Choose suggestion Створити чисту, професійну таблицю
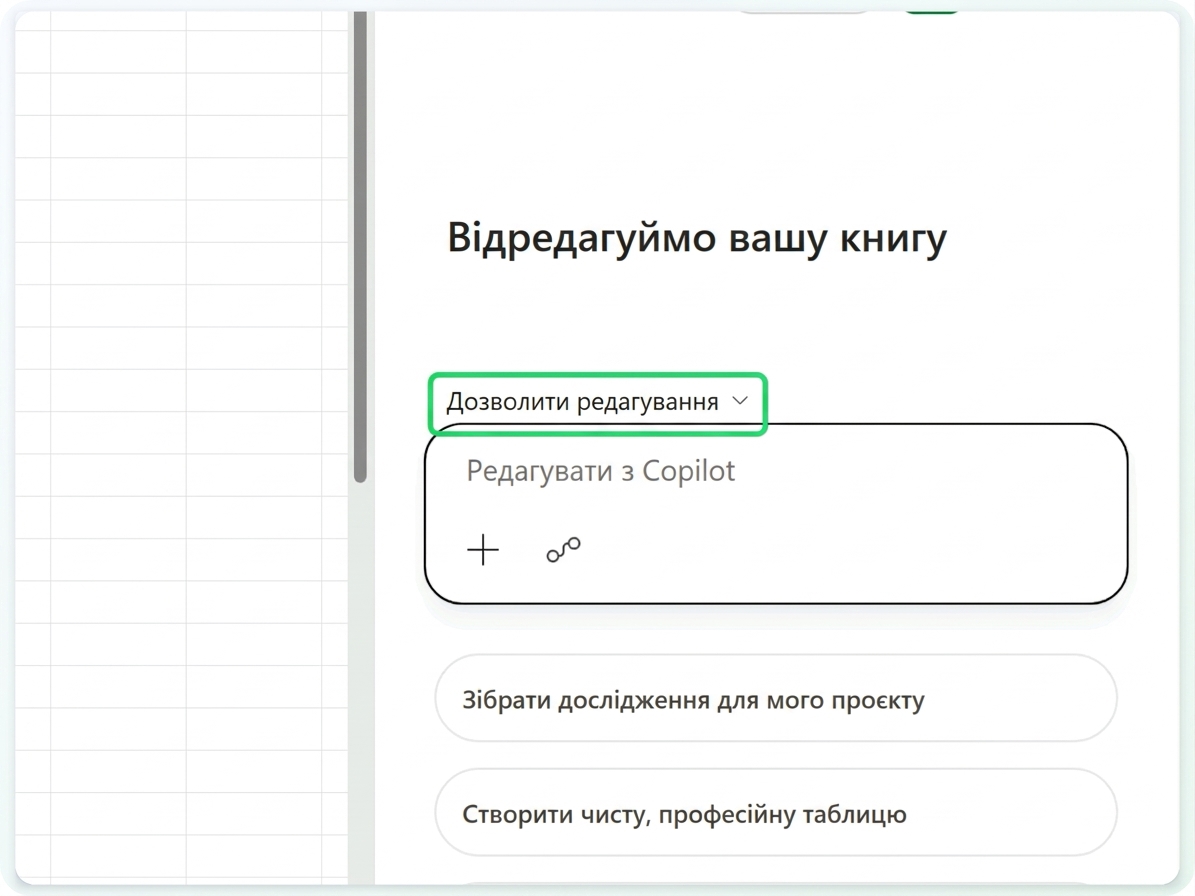The image size is (1195, 896). point(776,812)
